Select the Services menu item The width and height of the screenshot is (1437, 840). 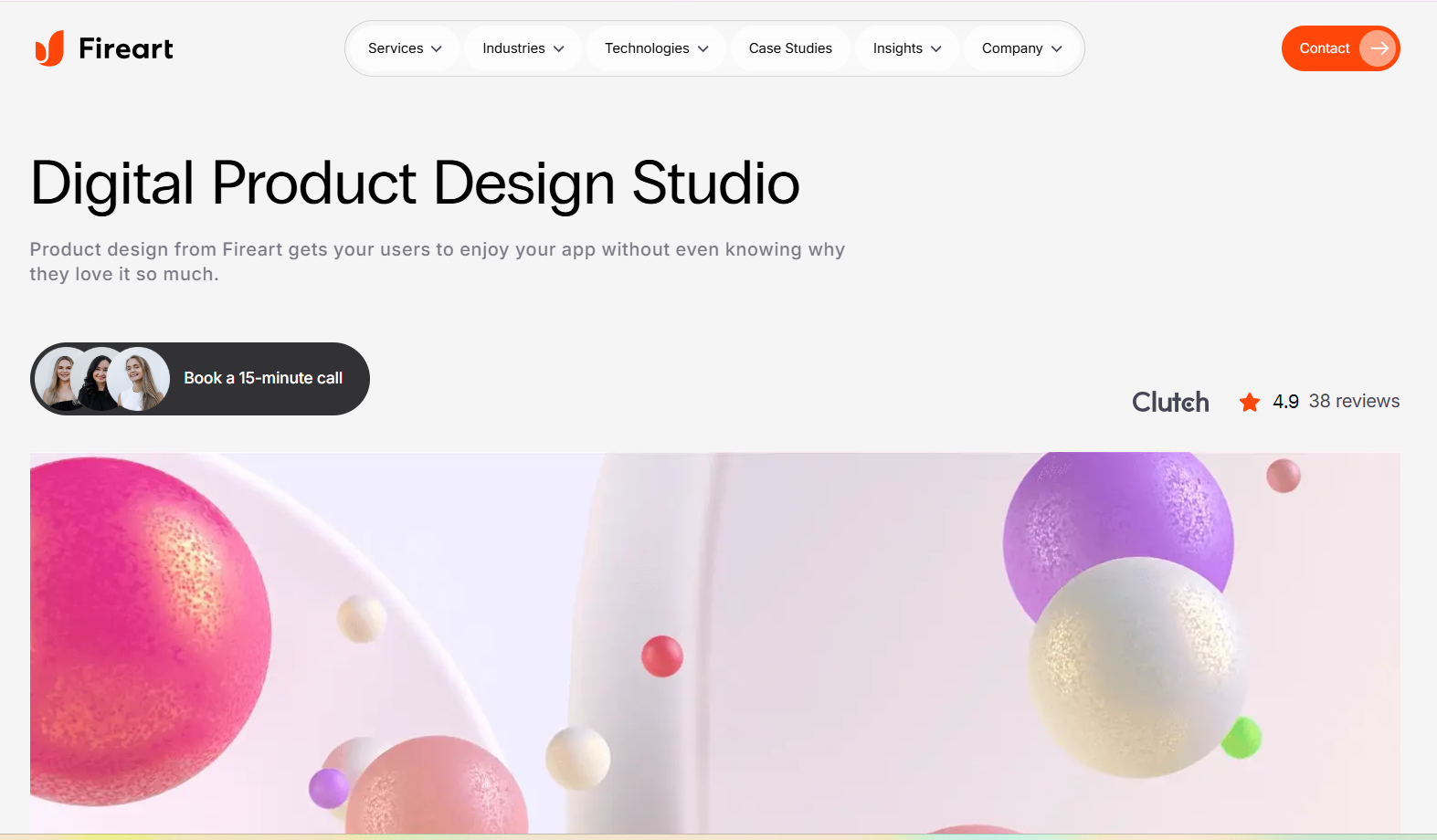coord(396,48)
